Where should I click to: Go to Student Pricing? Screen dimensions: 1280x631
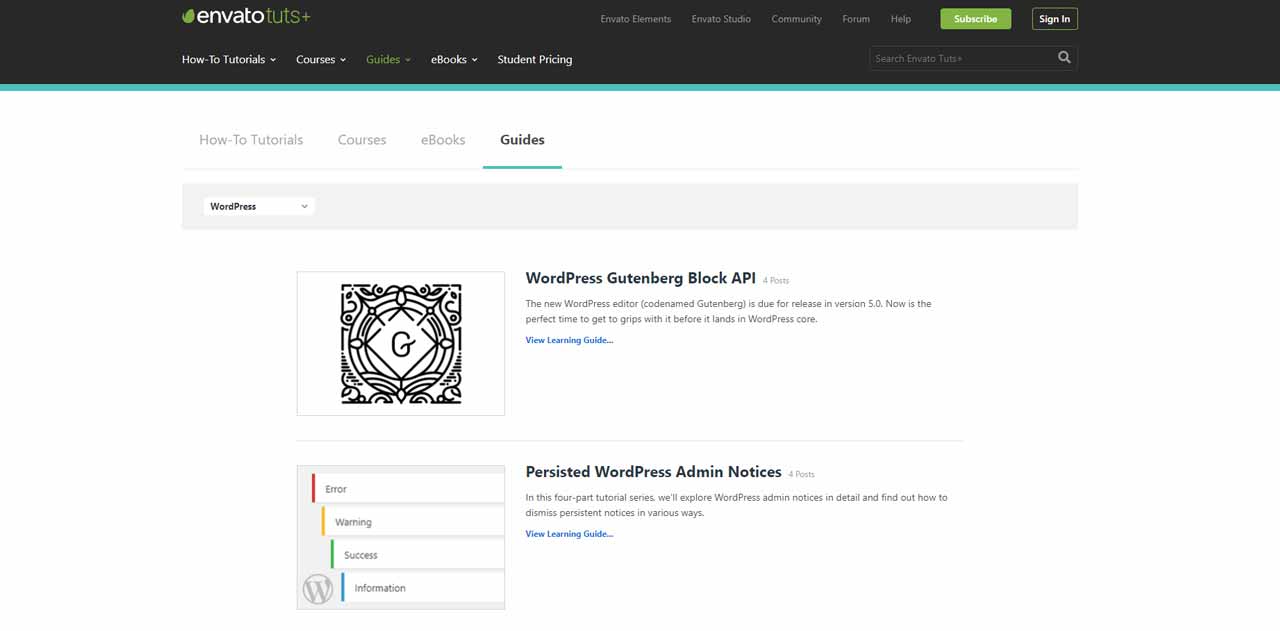tap(535, 59)
